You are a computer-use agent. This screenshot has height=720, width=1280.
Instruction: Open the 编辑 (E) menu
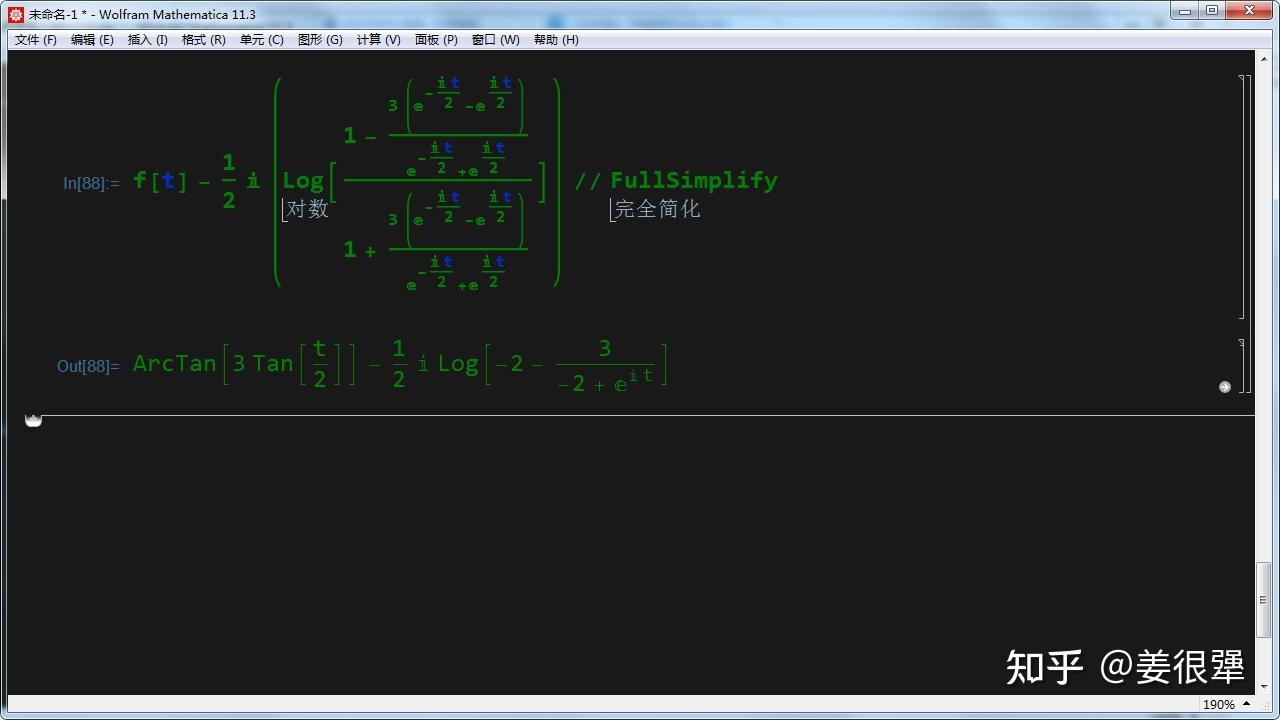pos(92,40)
